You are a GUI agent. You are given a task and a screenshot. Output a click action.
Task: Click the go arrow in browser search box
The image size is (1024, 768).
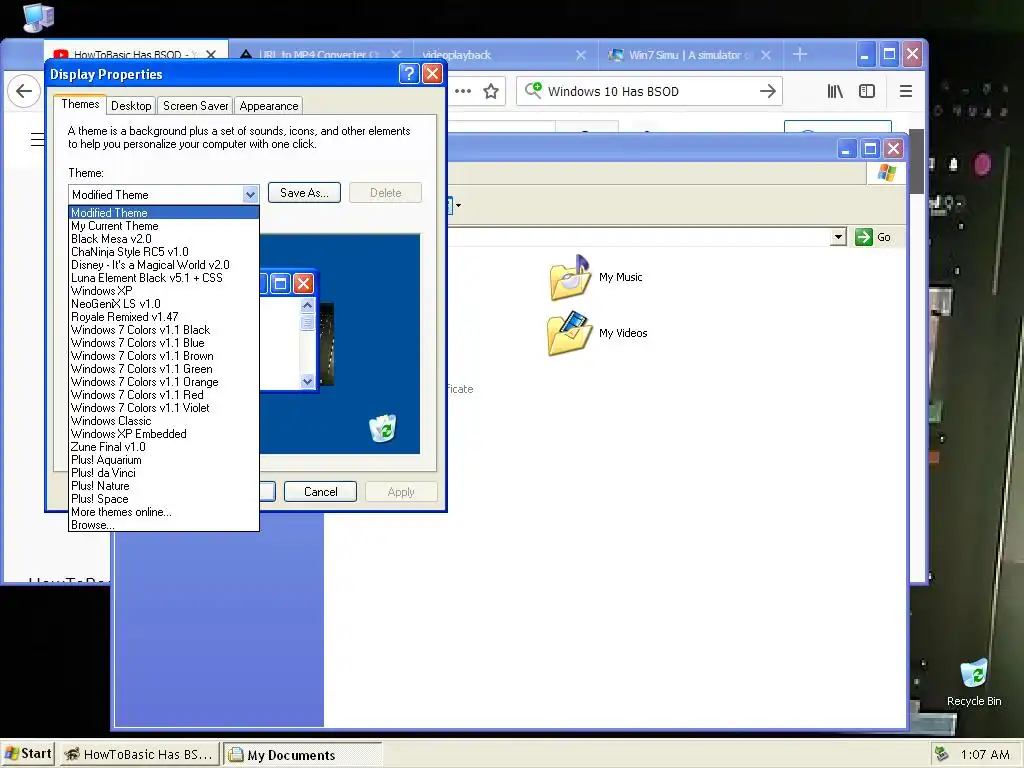768,91
